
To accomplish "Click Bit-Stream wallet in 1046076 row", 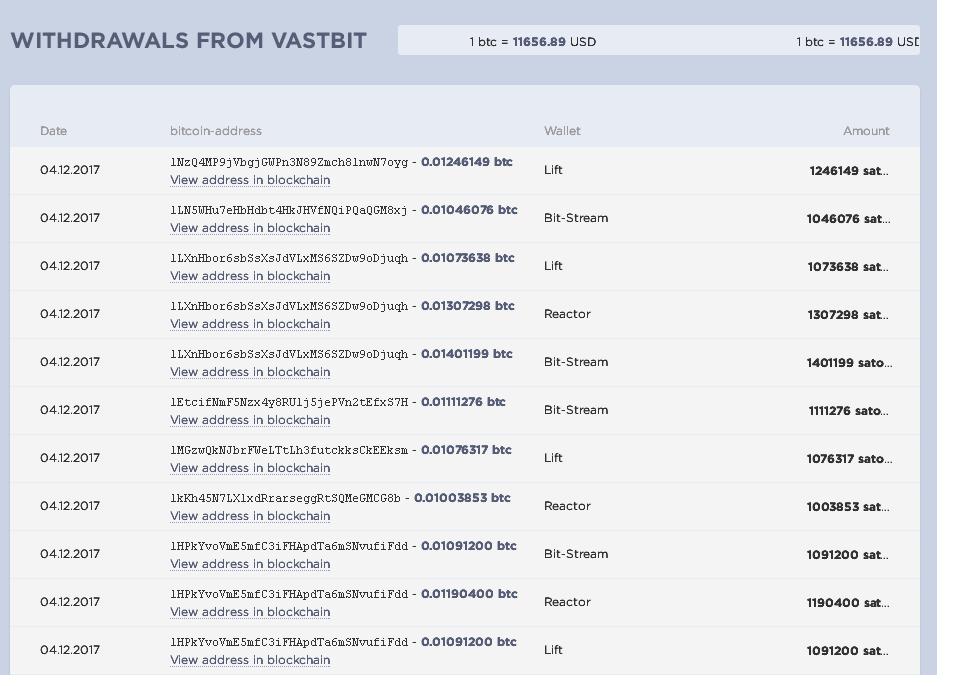I will tap(576, 218).
